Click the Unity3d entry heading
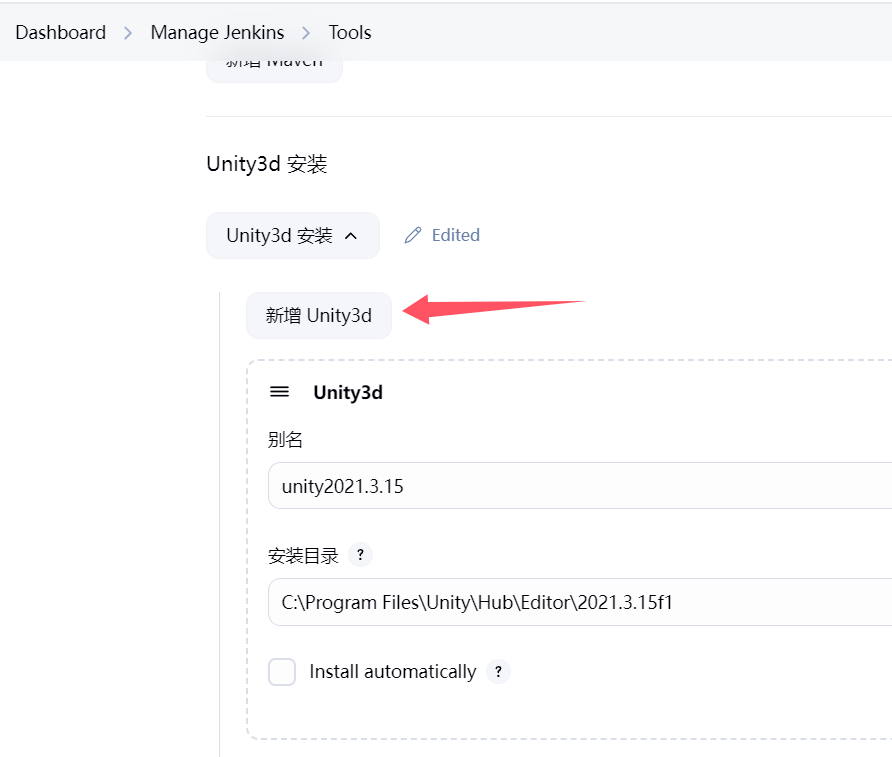The height and width of the screenshot is (757, 892). click(x=348, y=392)
